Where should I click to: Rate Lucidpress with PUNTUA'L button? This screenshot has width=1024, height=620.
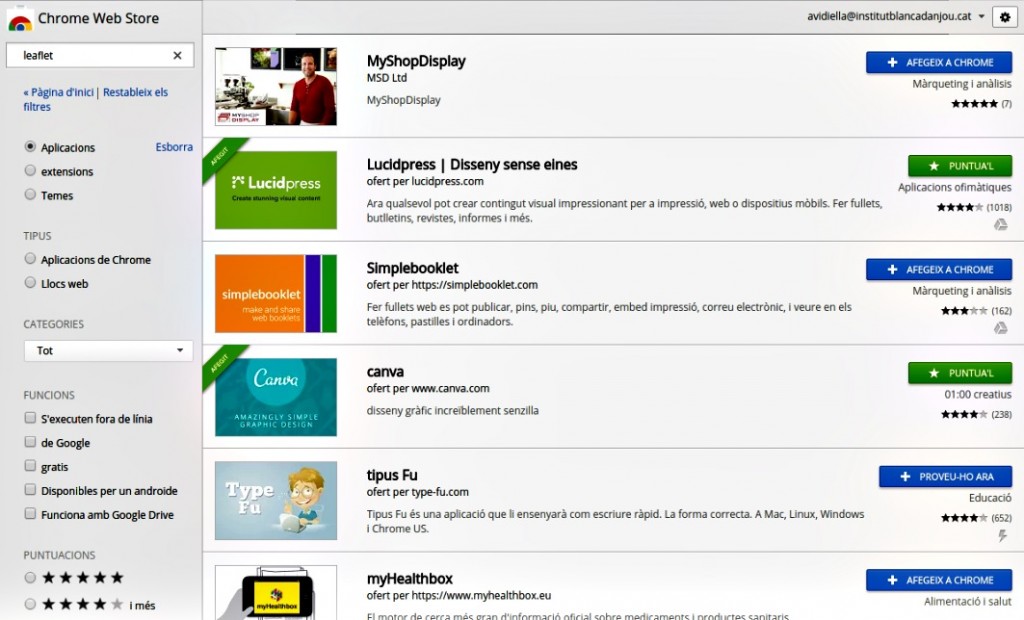coord(960,166)
